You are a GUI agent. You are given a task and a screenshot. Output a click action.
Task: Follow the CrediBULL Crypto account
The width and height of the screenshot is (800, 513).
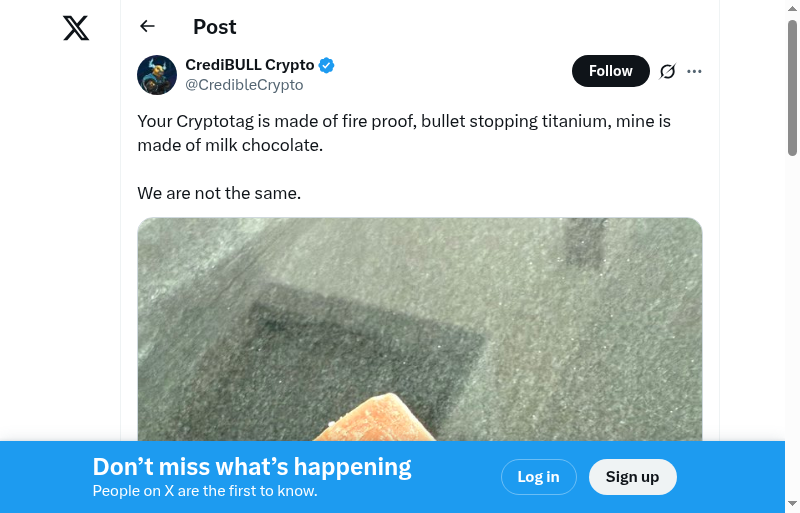click(610, 71)
